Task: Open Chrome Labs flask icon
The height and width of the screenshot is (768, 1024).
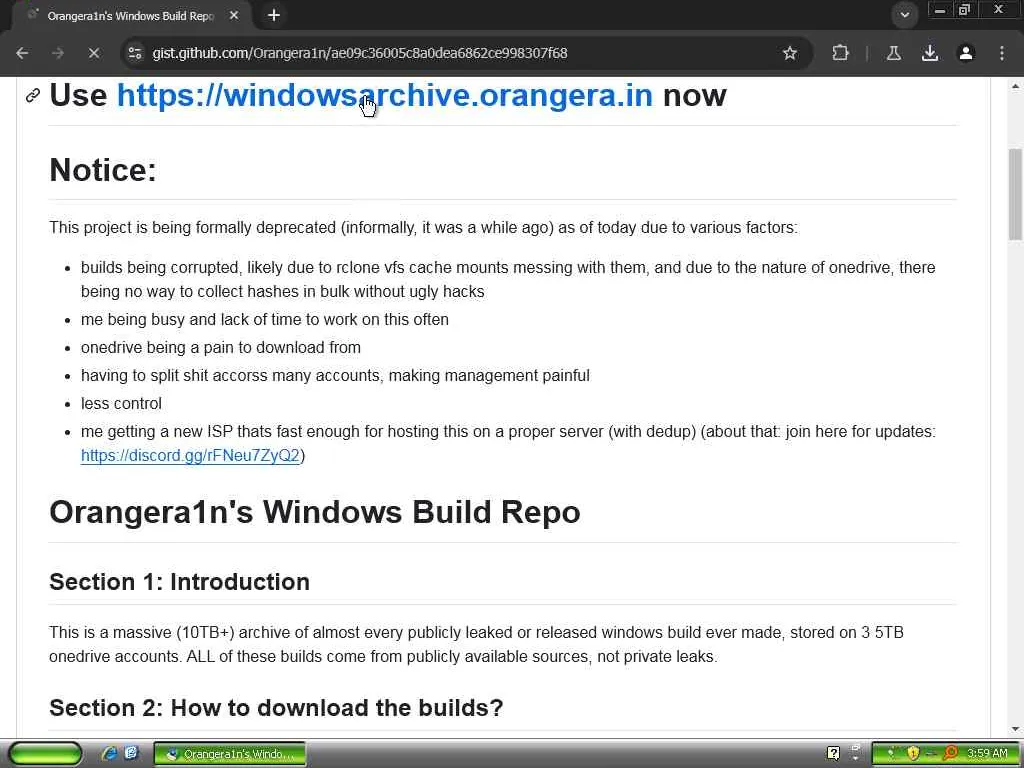Action: 893,53
